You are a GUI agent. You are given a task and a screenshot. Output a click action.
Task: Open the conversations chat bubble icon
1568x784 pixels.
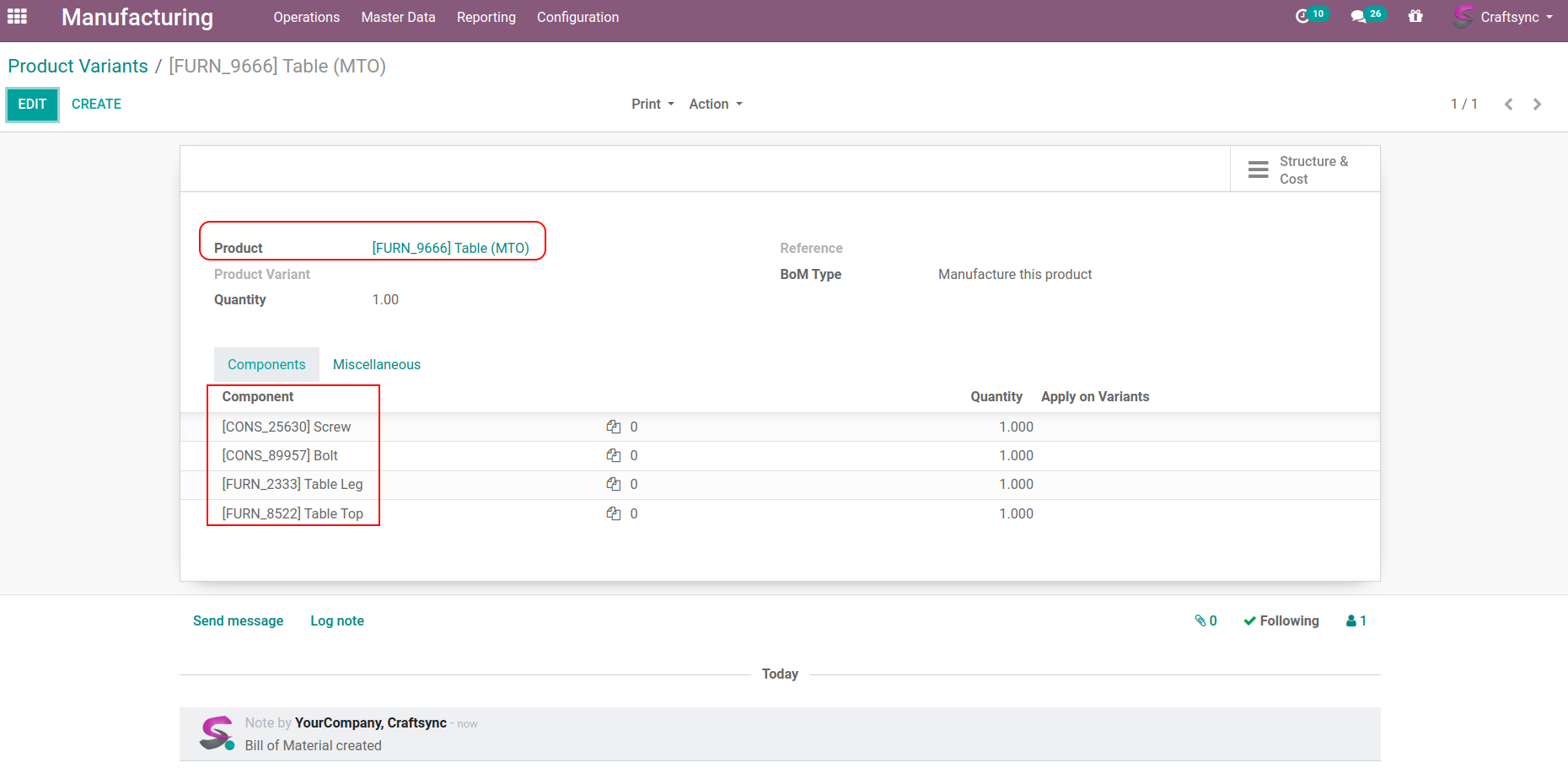1358,16
